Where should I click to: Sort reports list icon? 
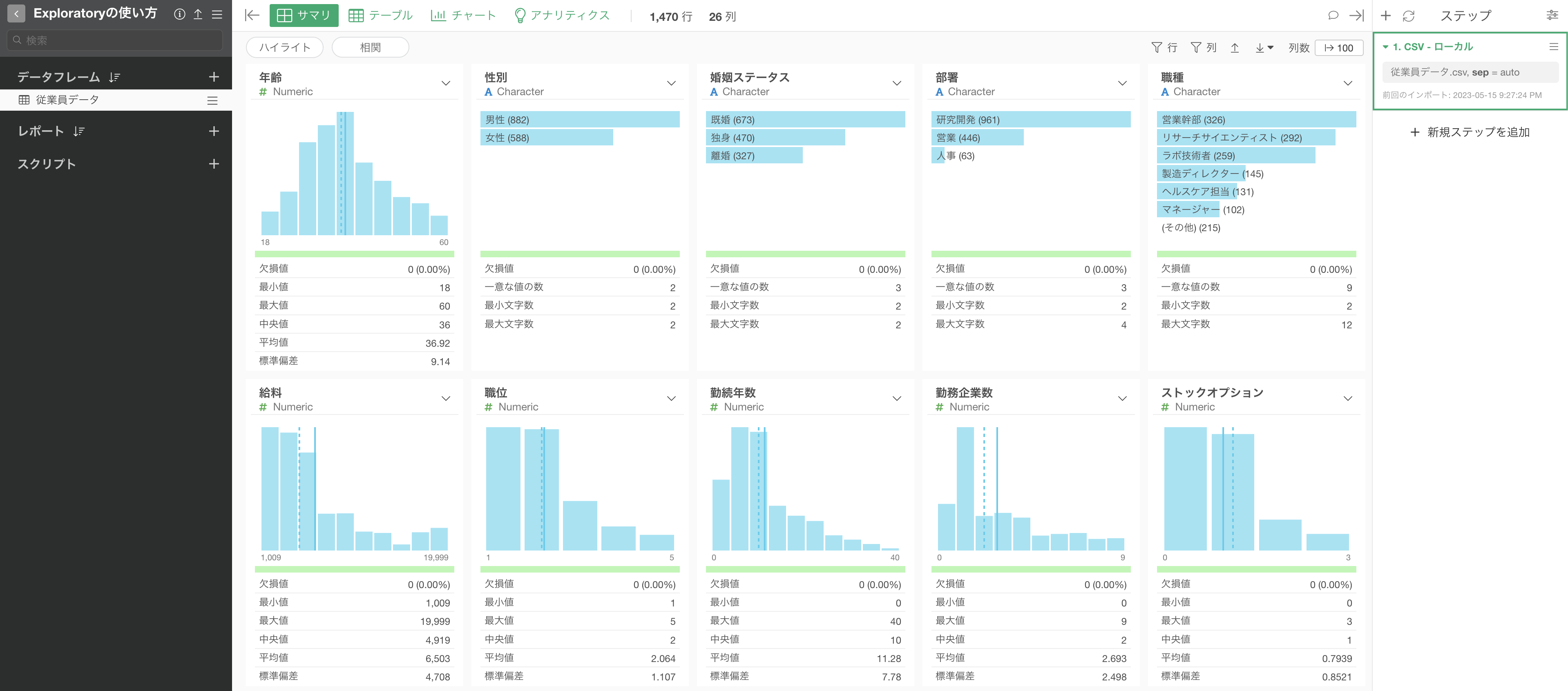79,132
